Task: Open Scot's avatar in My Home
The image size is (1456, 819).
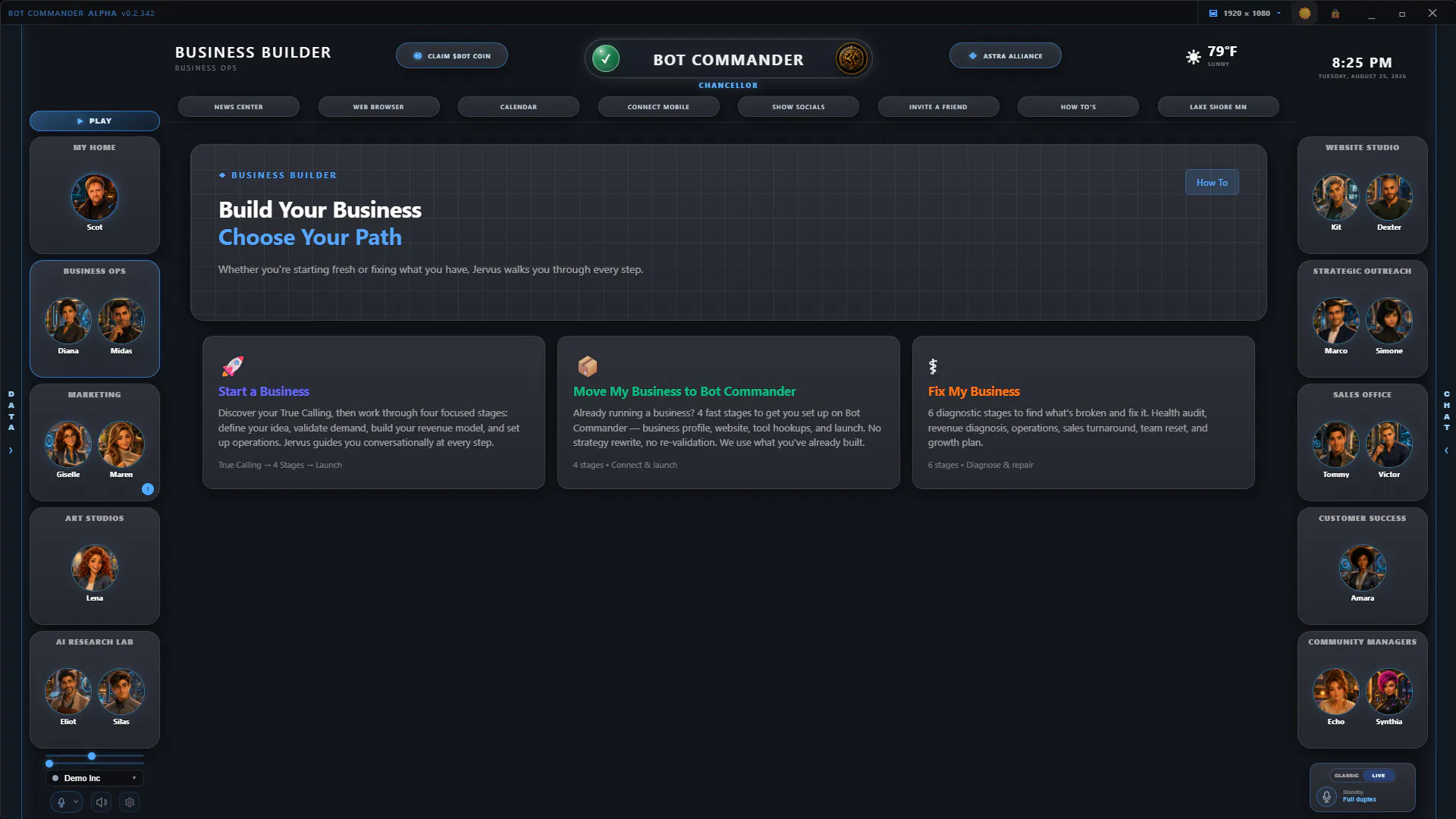Action: pos(95,197)
